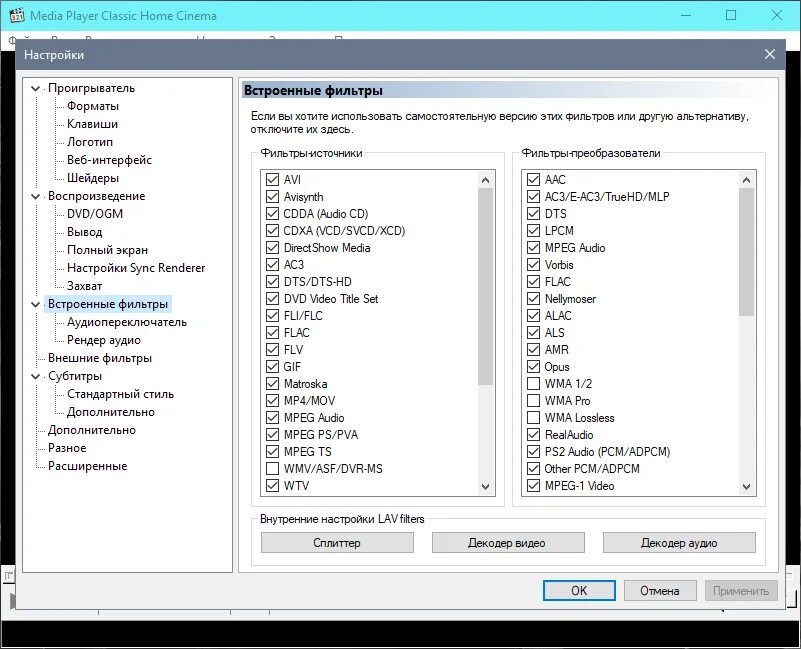
Task: Select DVD/OGM in the settings tree
Action: 95,214
